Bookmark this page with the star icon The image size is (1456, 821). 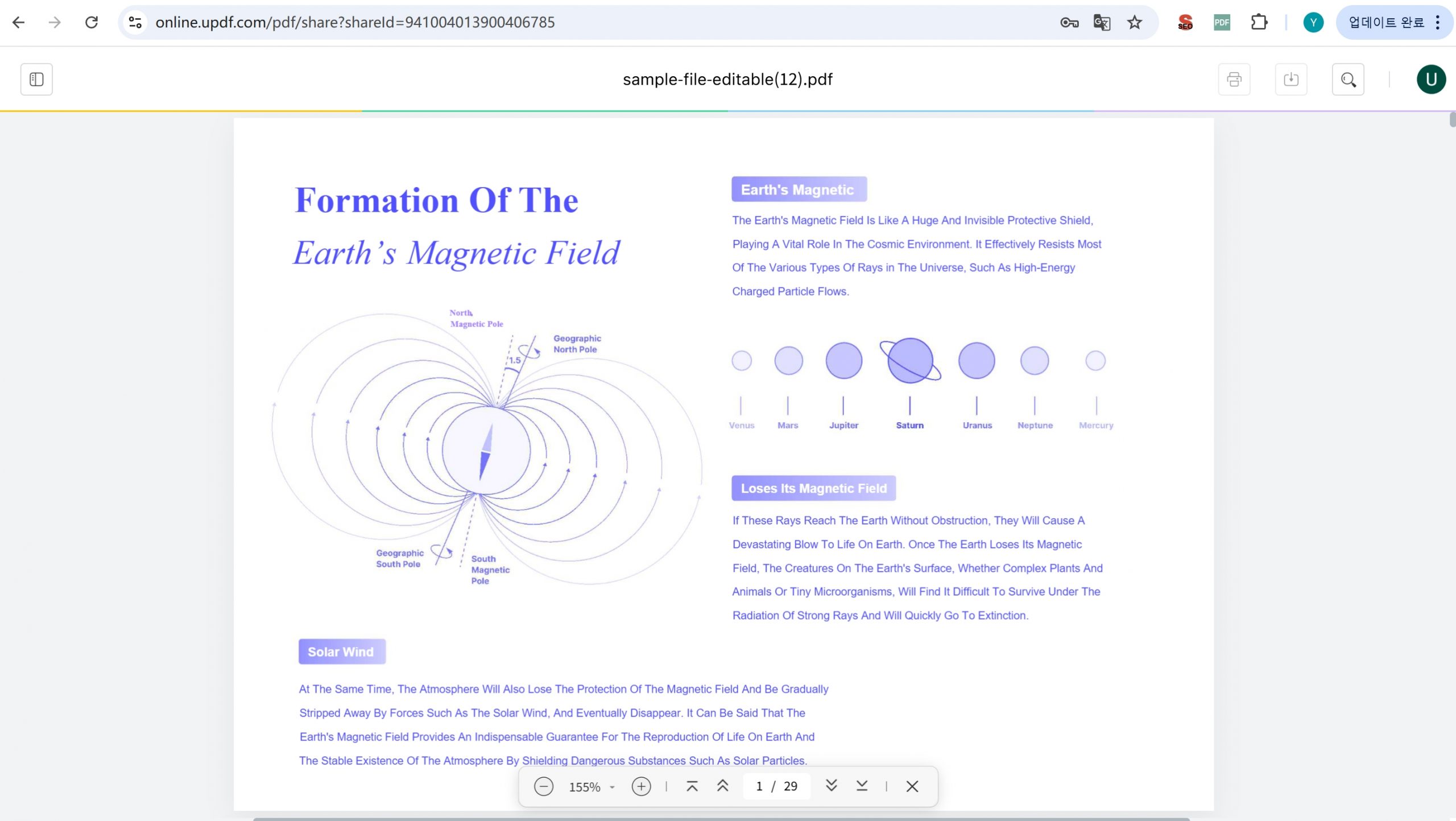pyautogui.click(x=1135, y=22)
